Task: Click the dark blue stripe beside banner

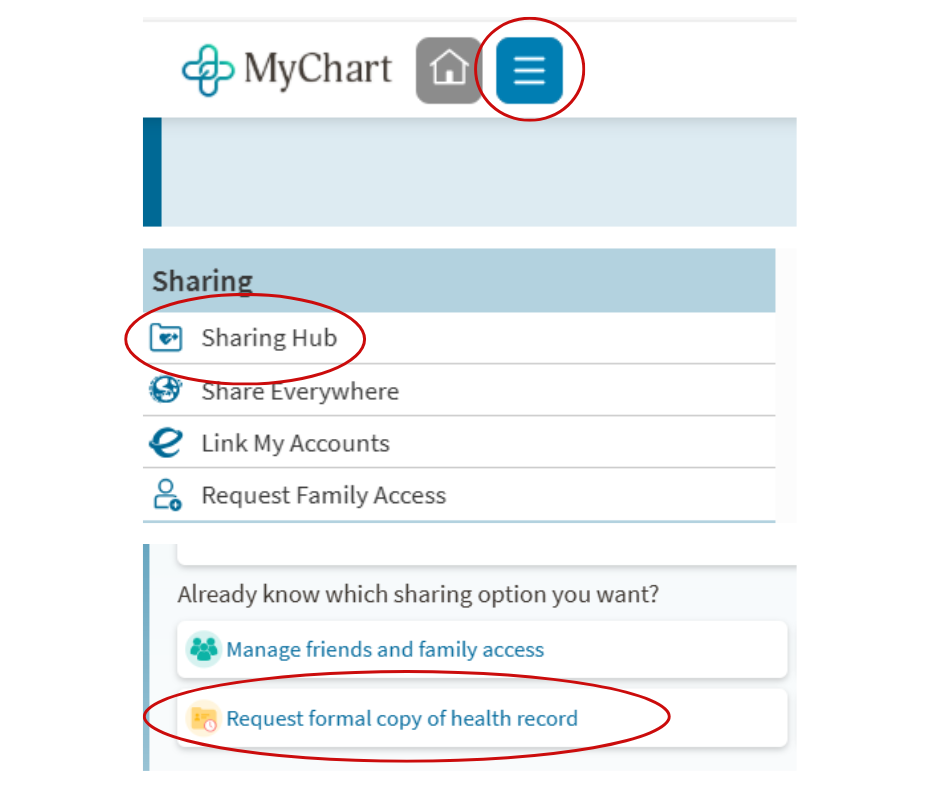Action: tap(152, 172)
